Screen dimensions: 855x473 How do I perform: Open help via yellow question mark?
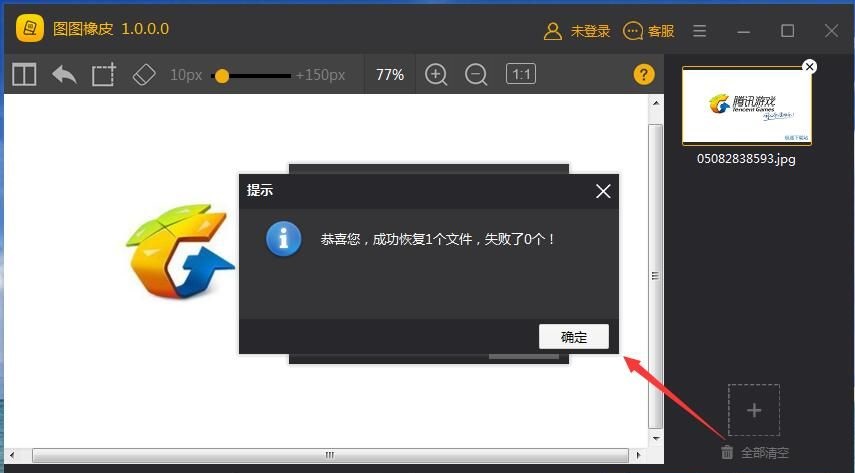pos(644,75)
